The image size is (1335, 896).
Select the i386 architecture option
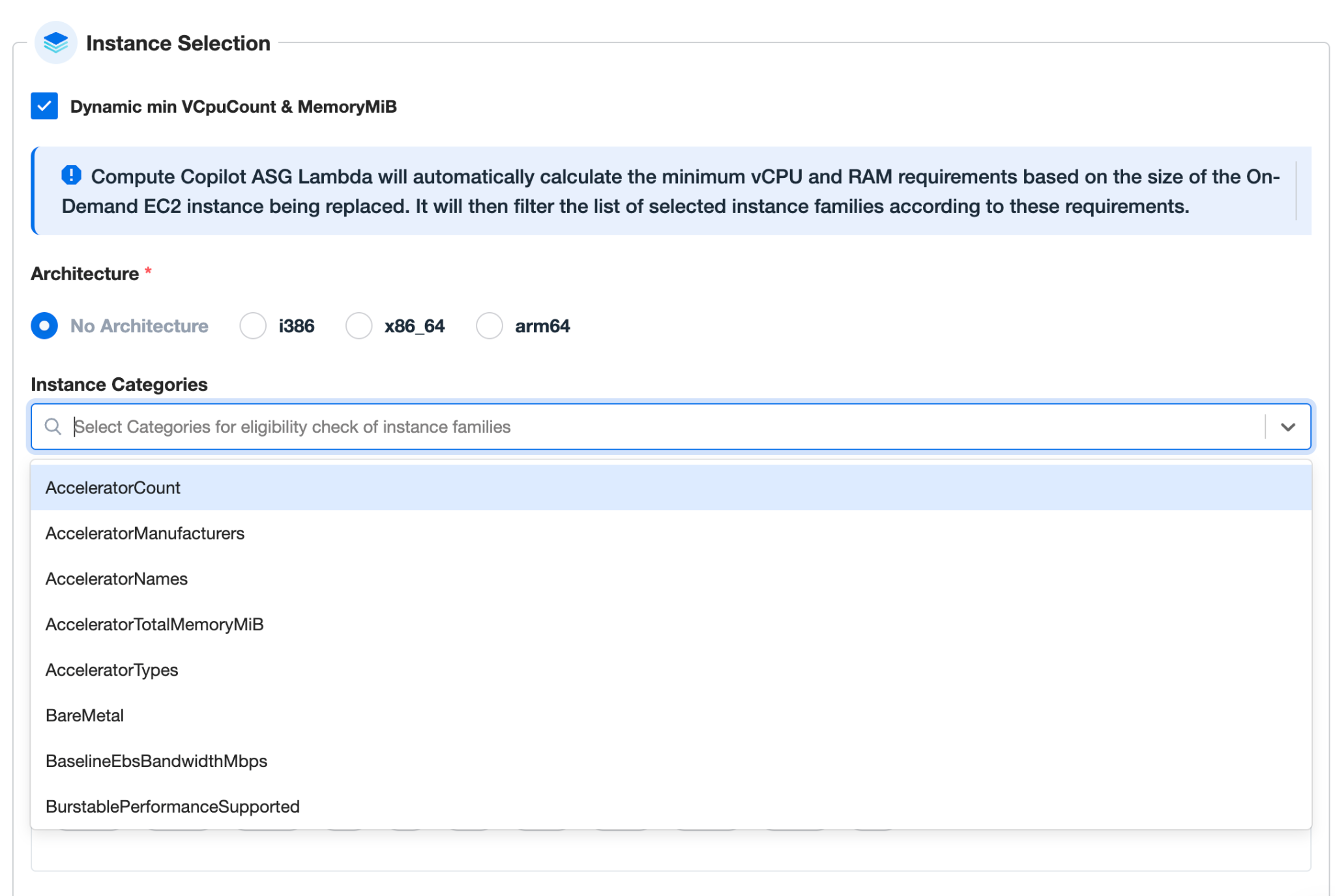pyautogui.click(x=253, y=326)
